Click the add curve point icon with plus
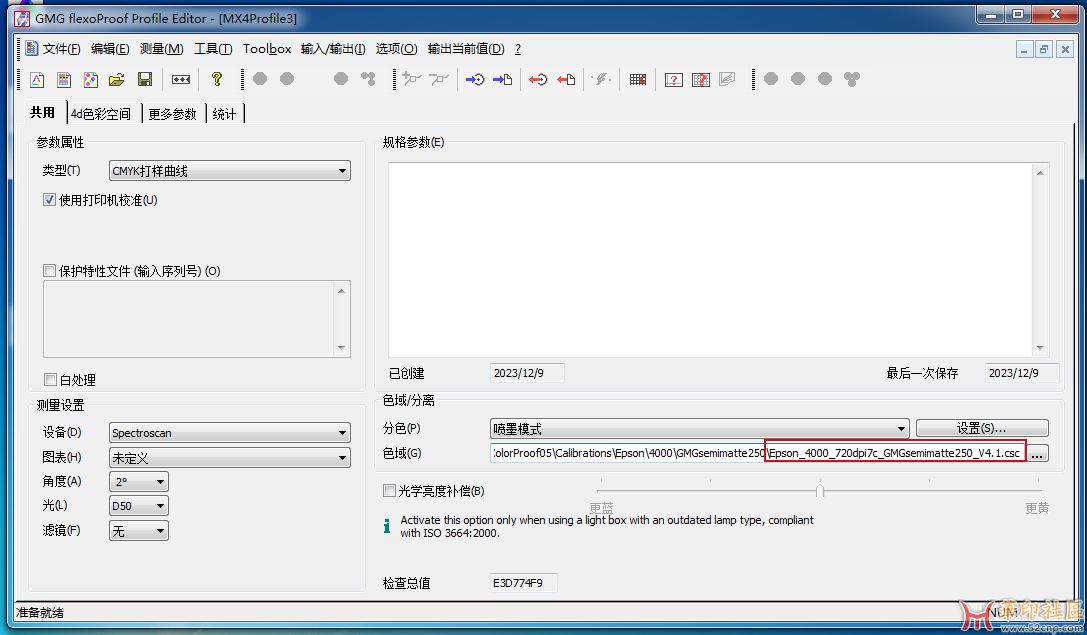This screenshot has width=1087, height=635. [x=412, y=79]
